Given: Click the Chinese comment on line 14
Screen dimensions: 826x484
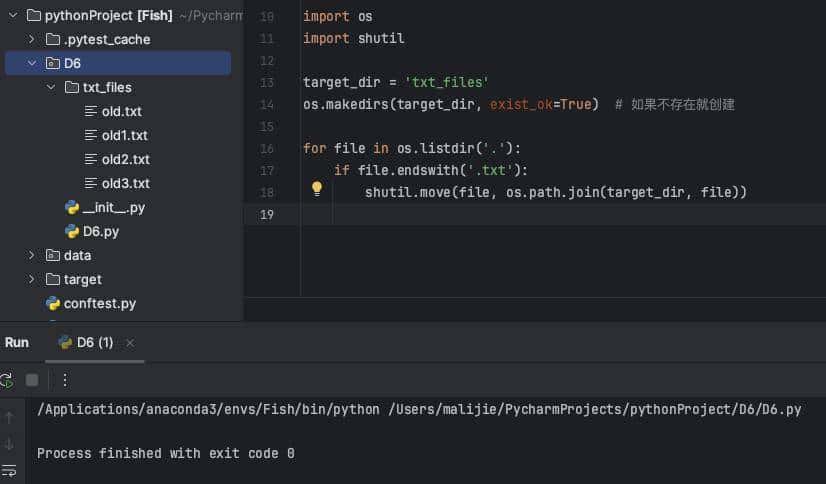Looking at the screenshot, I should click(675, 104).
